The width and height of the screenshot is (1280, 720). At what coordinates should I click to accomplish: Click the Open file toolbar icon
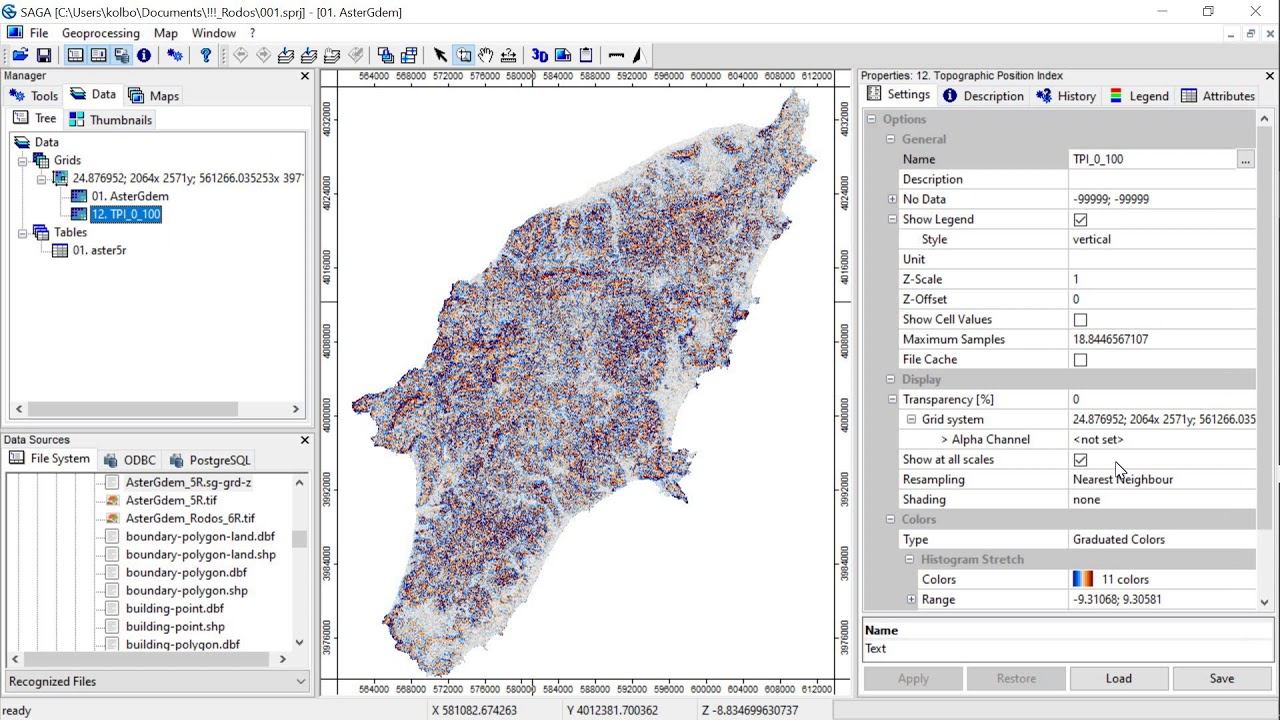19,55
